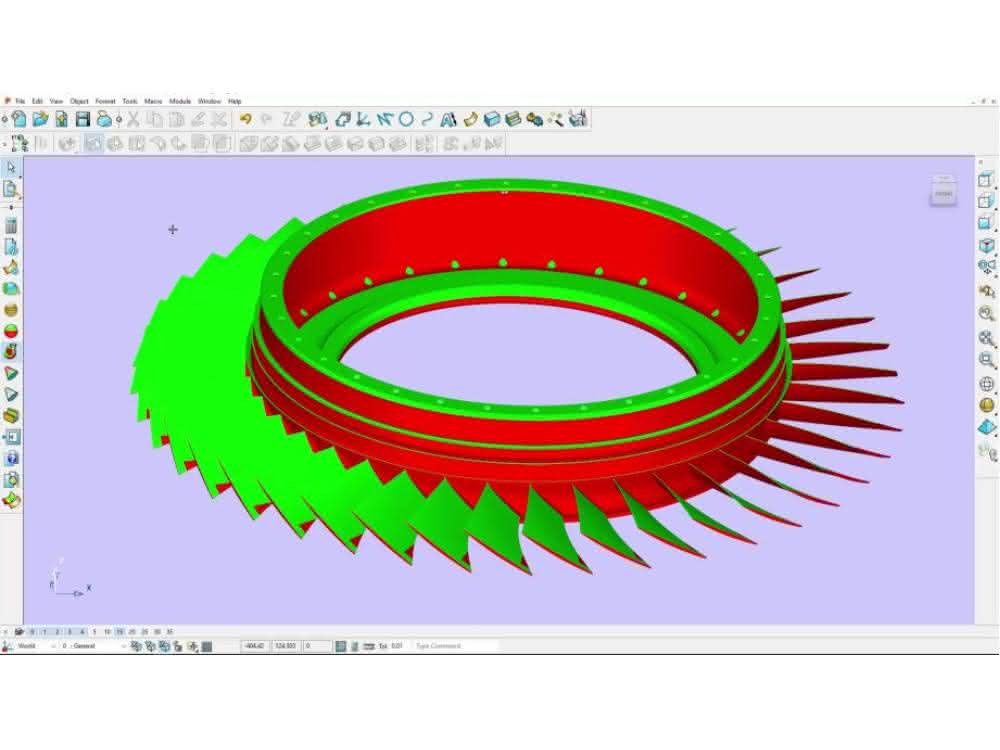Toggle level 35 visibility
1000x750 pixels.
tap(170, 632)
